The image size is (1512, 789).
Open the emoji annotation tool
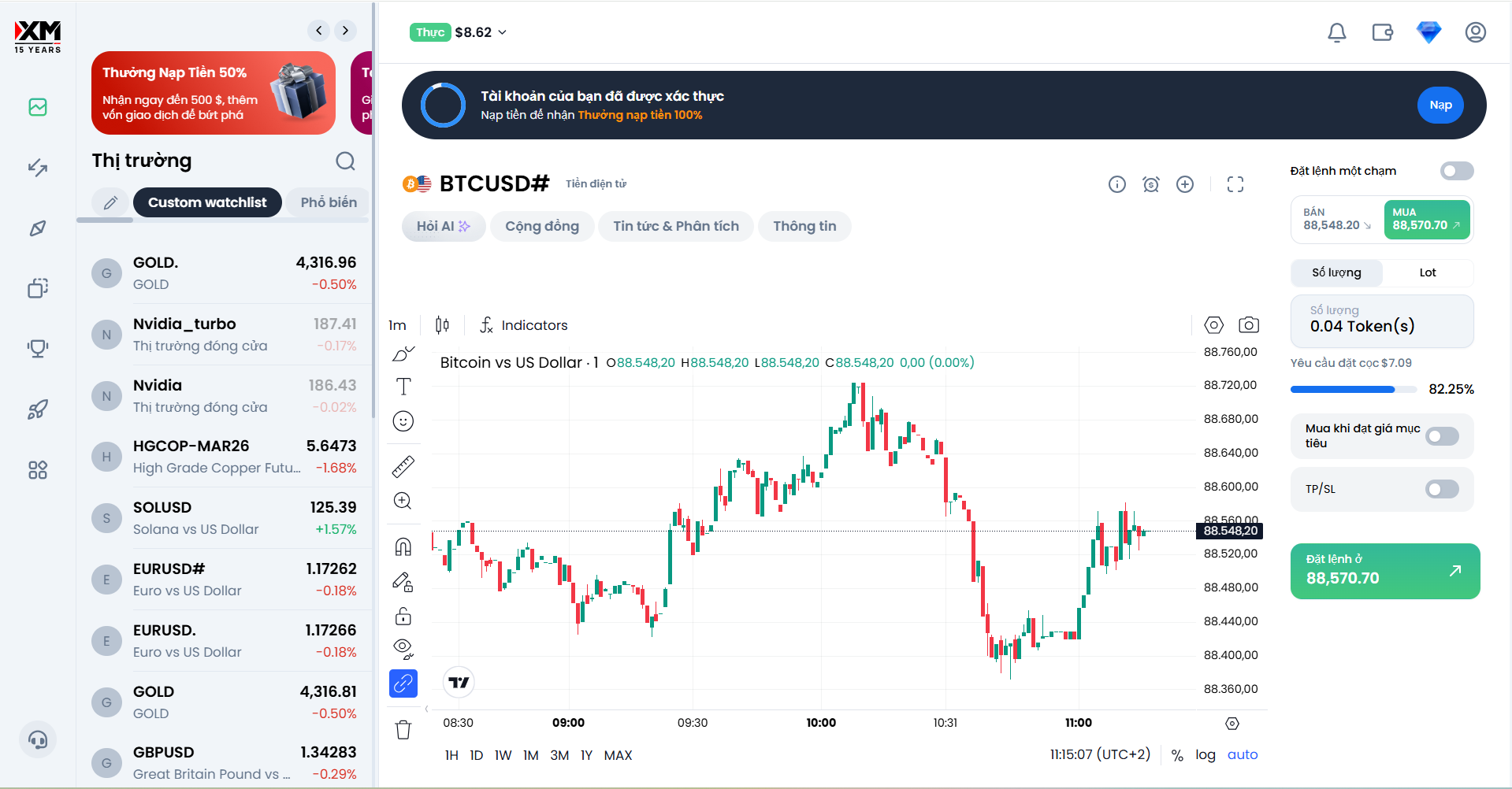tap(403, 421)
